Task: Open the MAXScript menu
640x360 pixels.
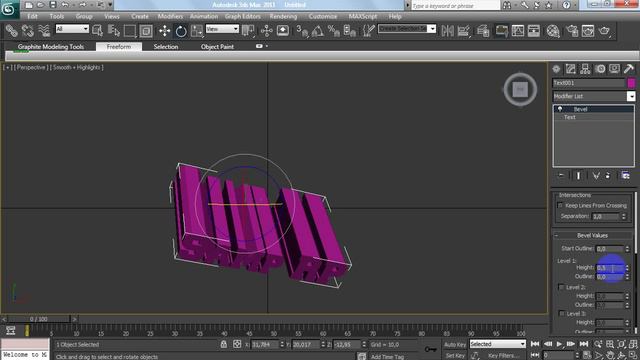Action: tap(363, 16)
